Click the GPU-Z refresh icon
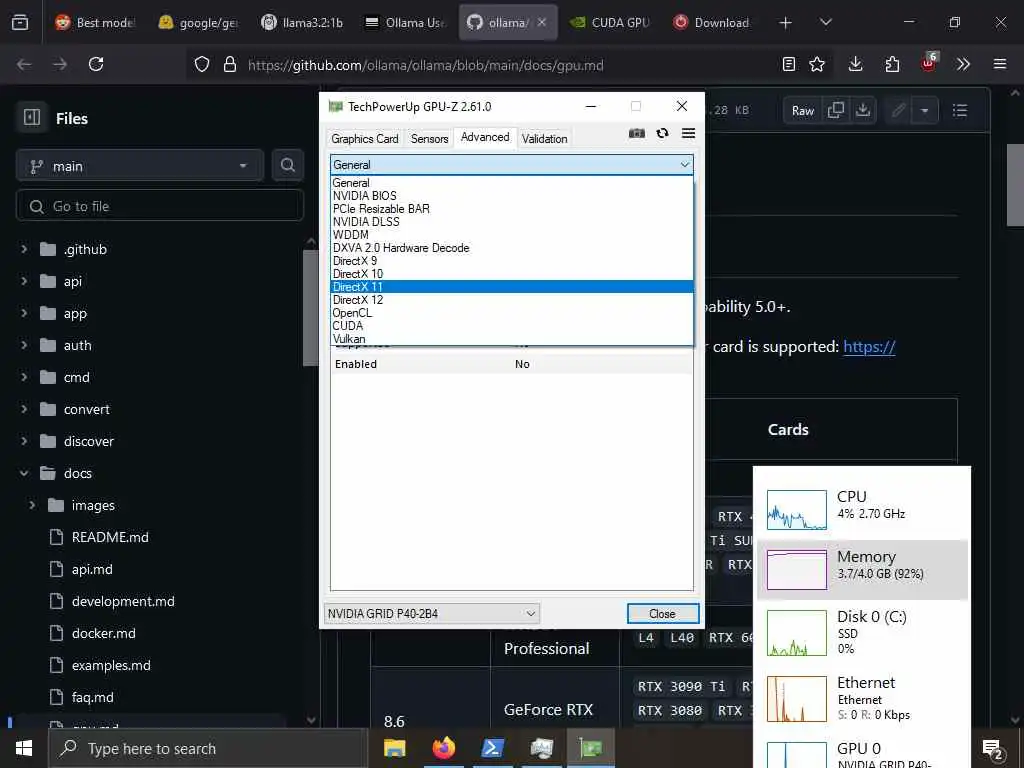The height and width of the screenshot is (768, 1024). click(x=662, y=133)
